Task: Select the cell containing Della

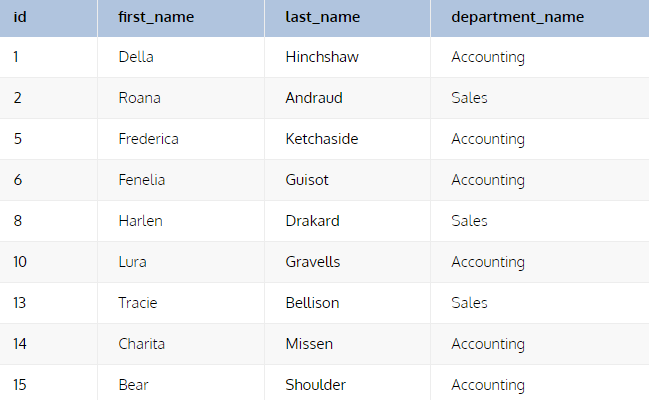Action: pyautogui.click(x=136, y=57)
